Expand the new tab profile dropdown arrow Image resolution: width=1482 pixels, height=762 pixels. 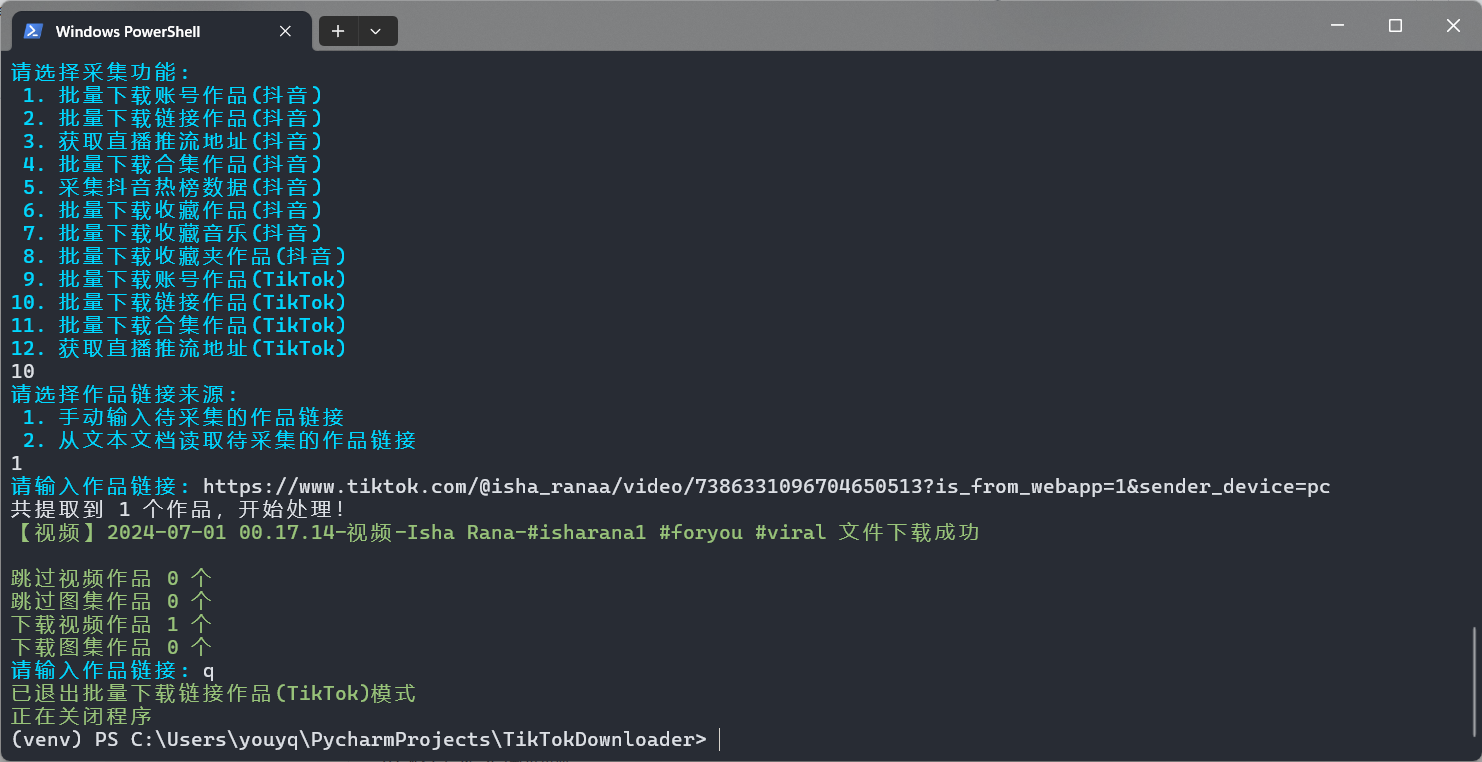(376, 31)
